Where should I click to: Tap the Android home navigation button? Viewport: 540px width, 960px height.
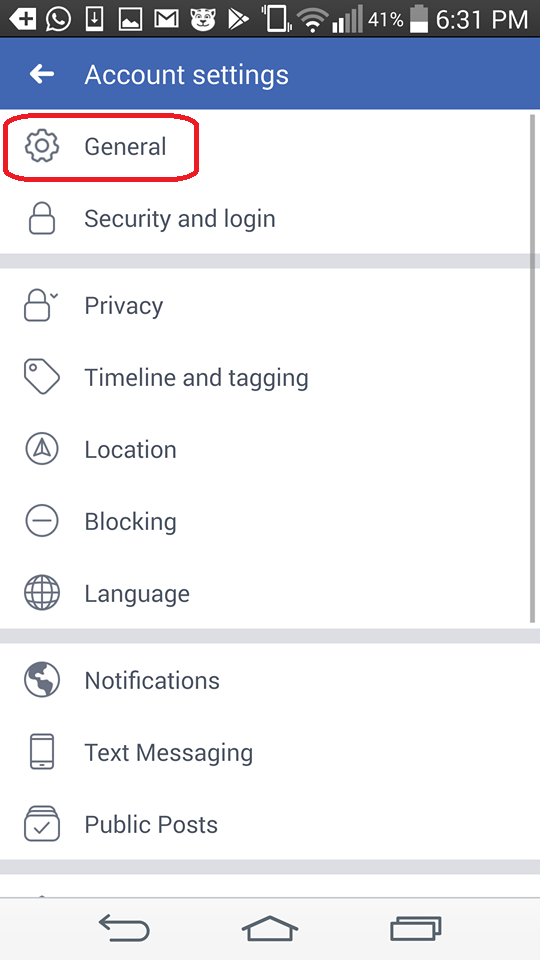point(270,929)
